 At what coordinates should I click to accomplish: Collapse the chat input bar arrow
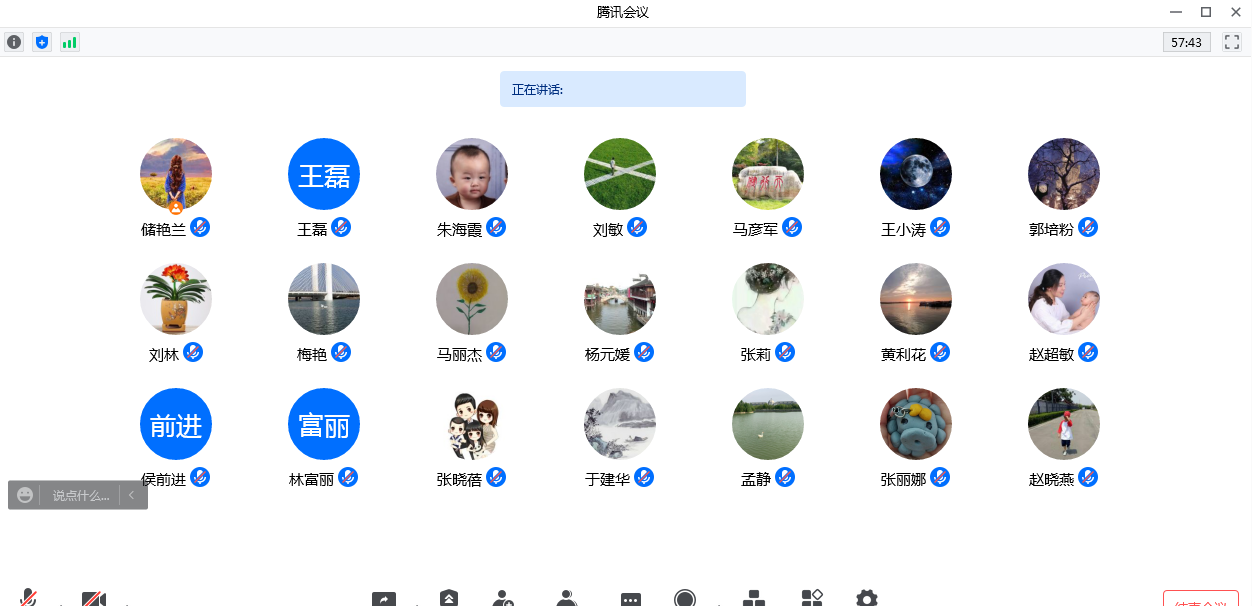click(x=132, y=495)
